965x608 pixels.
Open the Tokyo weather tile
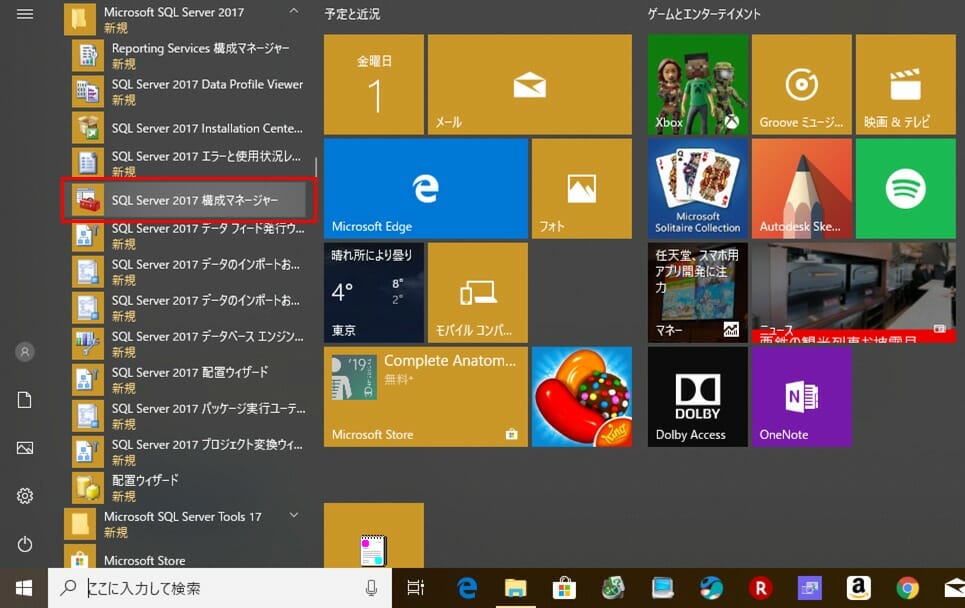click(x=374, y=292)
